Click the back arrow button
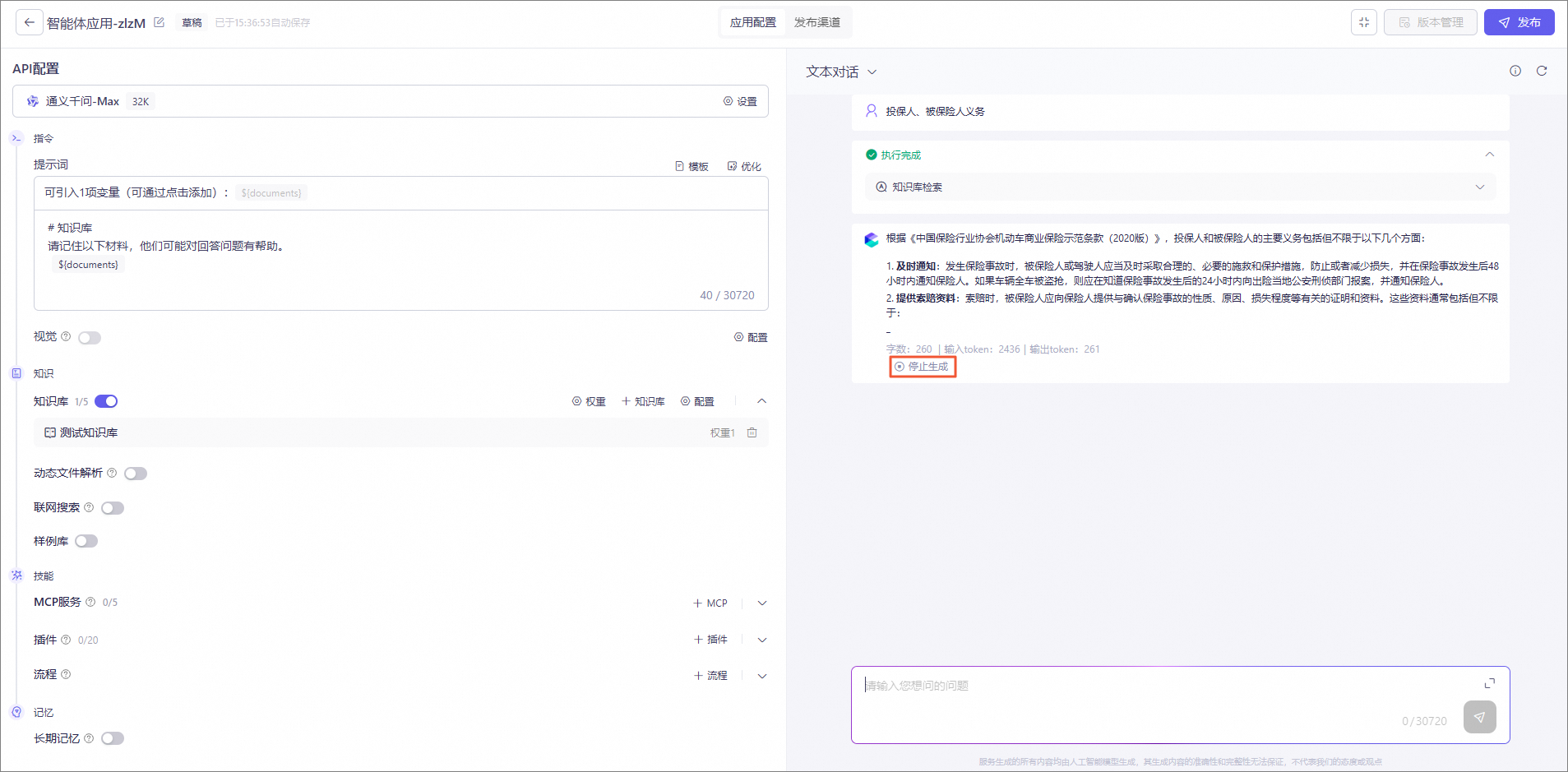1568x772 pixels. coord(30,22)
